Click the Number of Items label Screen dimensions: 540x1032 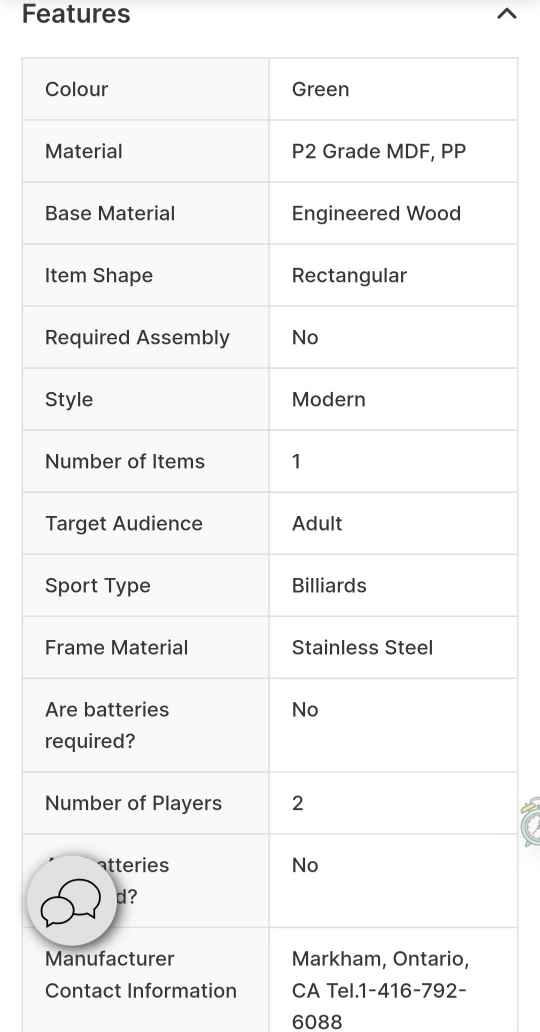[124, 461]
